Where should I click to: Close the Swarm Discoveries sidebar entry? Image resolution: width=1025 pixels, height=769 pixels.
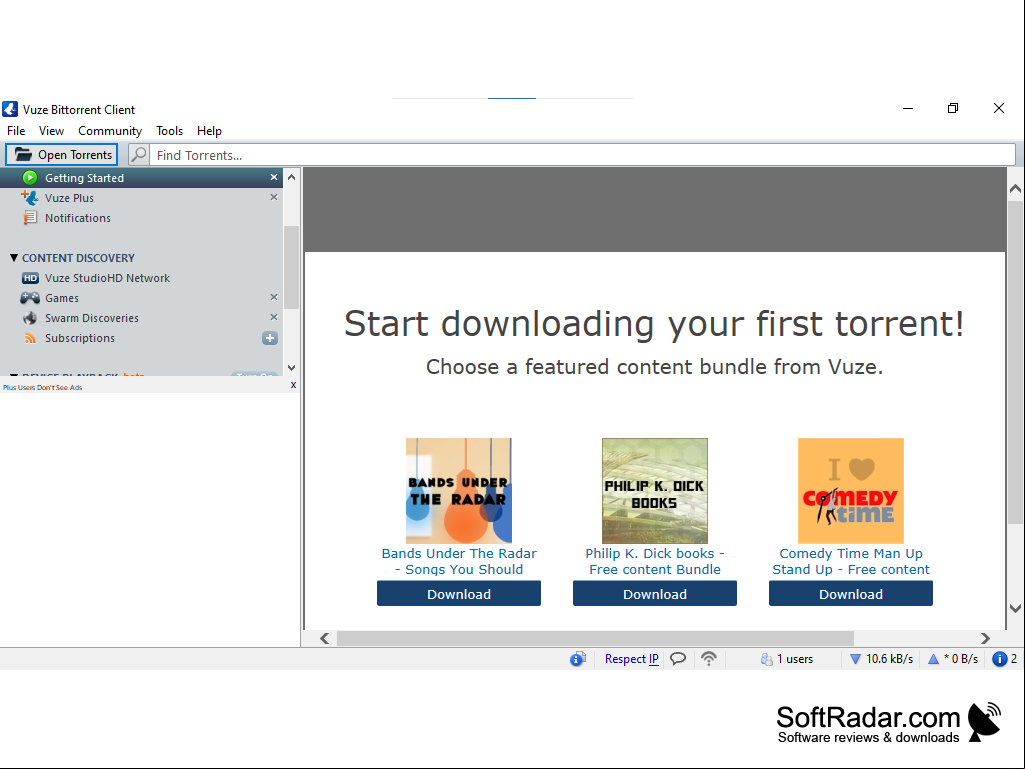pos(274,317)
